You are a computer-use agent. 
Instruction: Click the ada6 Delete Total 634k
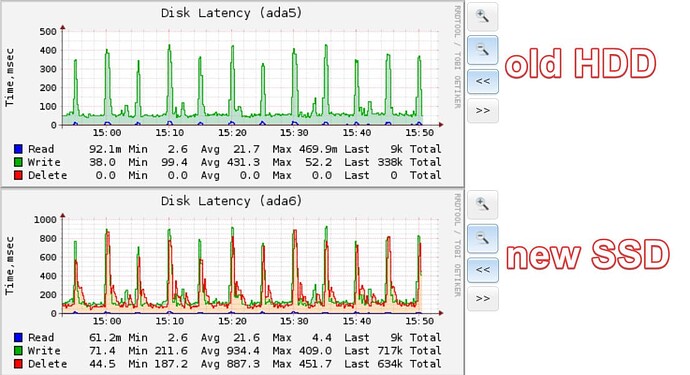[390, 364]
